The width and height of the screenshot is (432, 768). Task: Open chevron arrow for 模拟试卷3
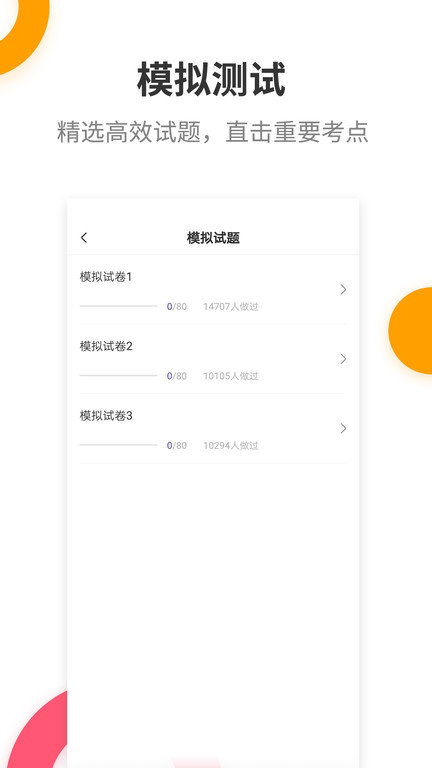point(343,429)
